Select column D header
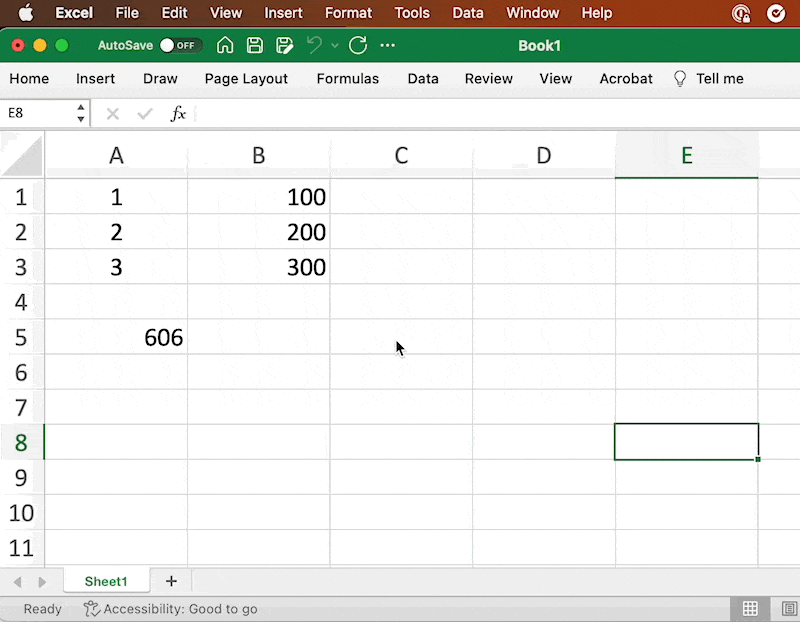 click(544, 155)
